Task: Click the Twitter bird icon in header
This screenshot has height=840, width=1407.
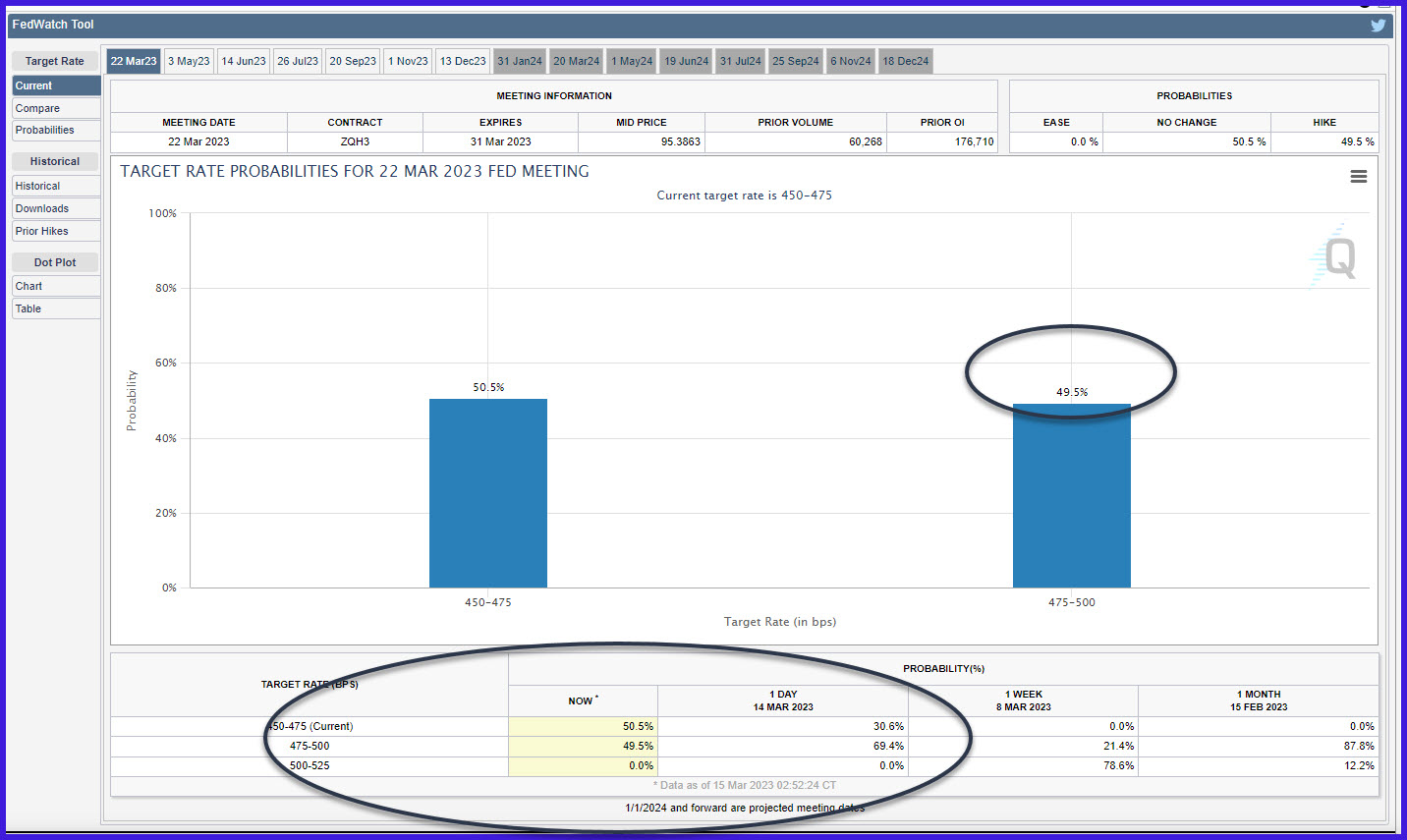Action: click(1379, 26)
